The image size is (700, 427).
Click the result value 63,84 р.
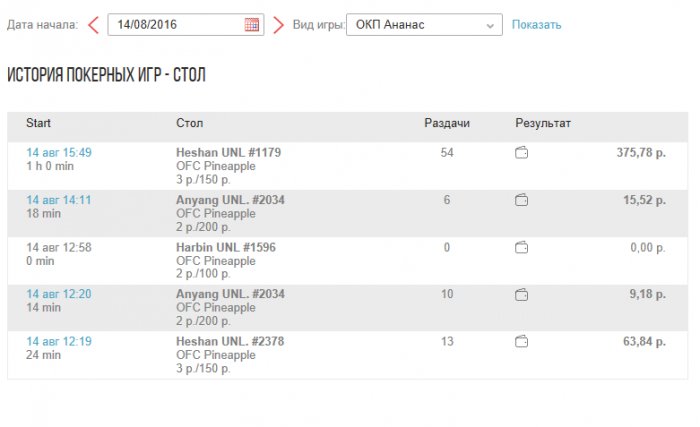[645, 341]
